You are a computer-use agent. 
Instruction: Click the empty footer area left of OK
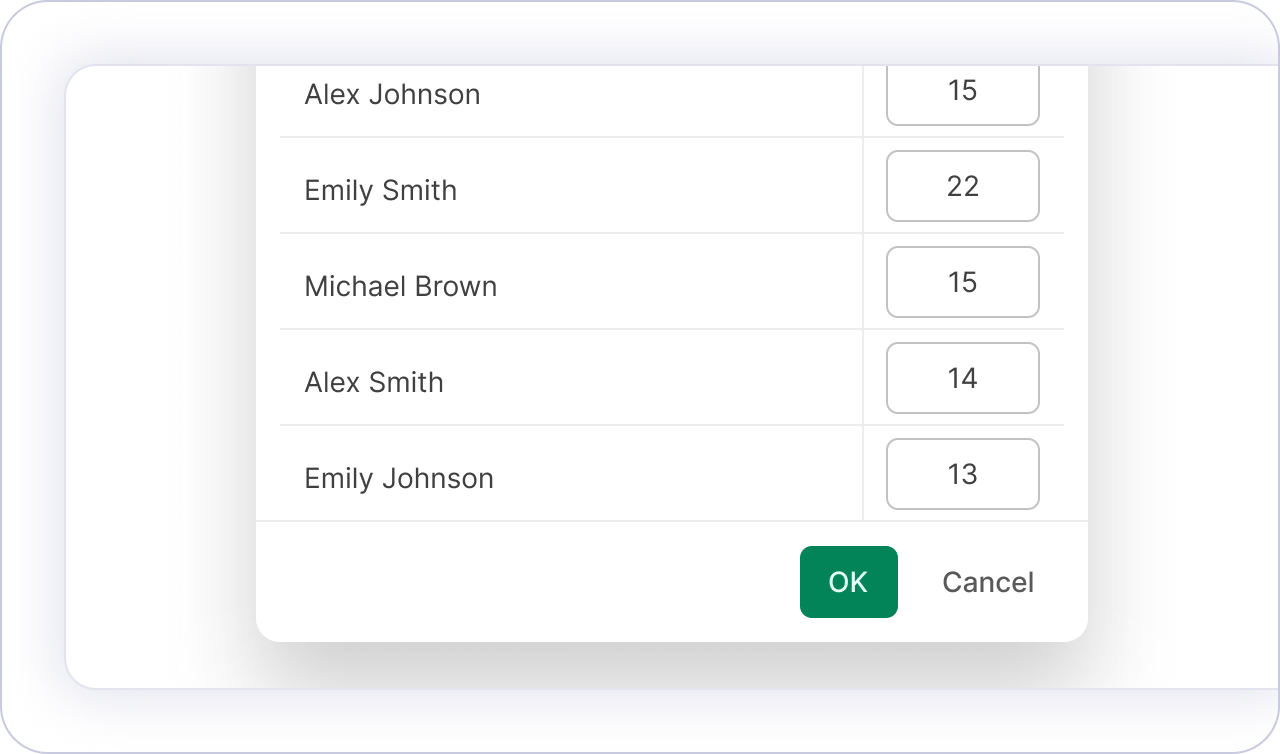[520, 582]
